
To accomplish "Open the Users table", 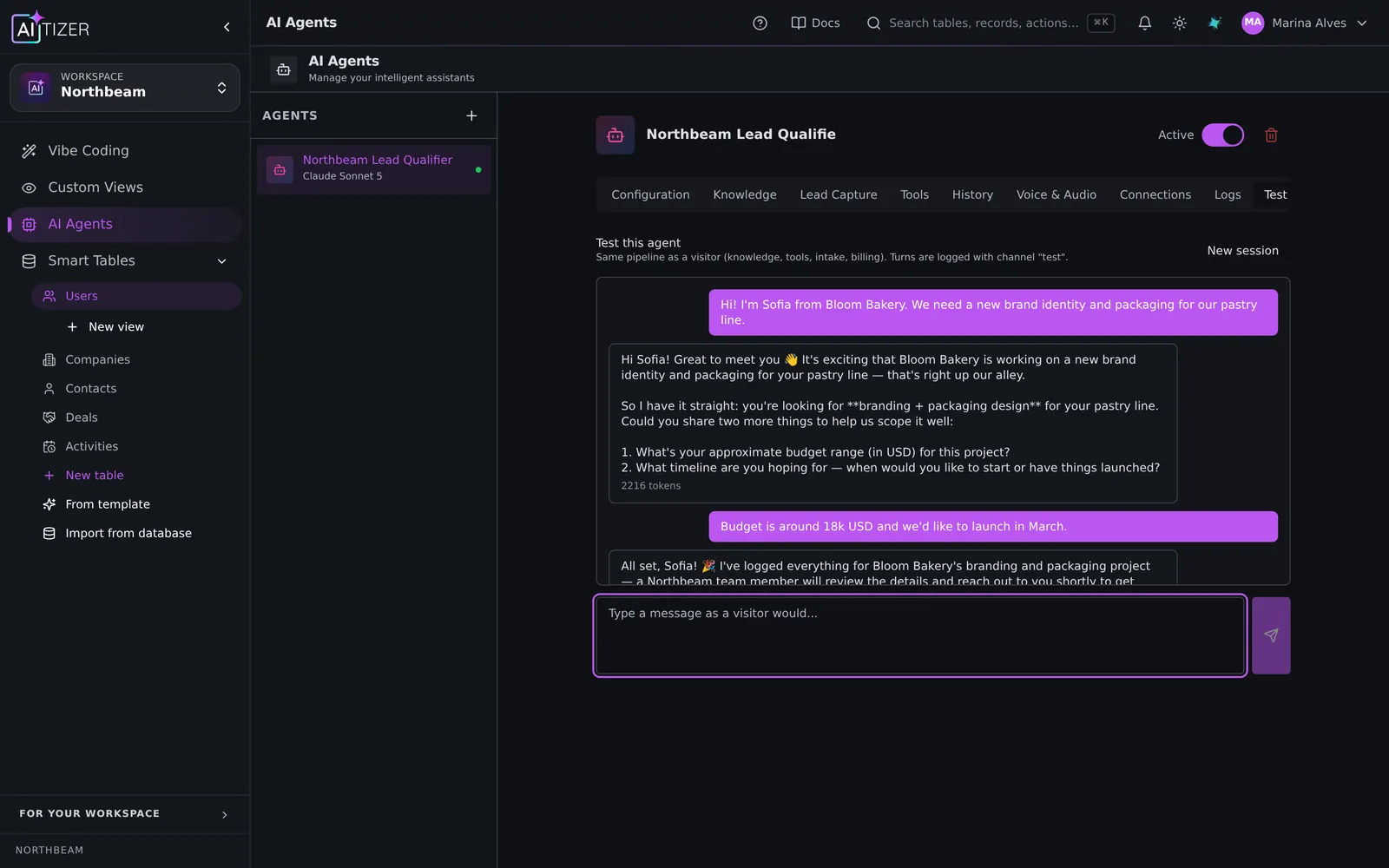I will (x=136, y=296).
